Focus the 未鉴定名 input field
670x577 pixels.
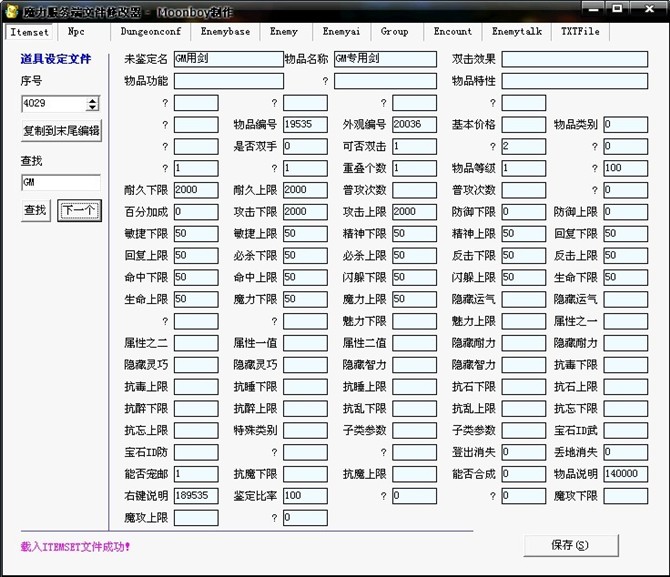click(228, 59)
